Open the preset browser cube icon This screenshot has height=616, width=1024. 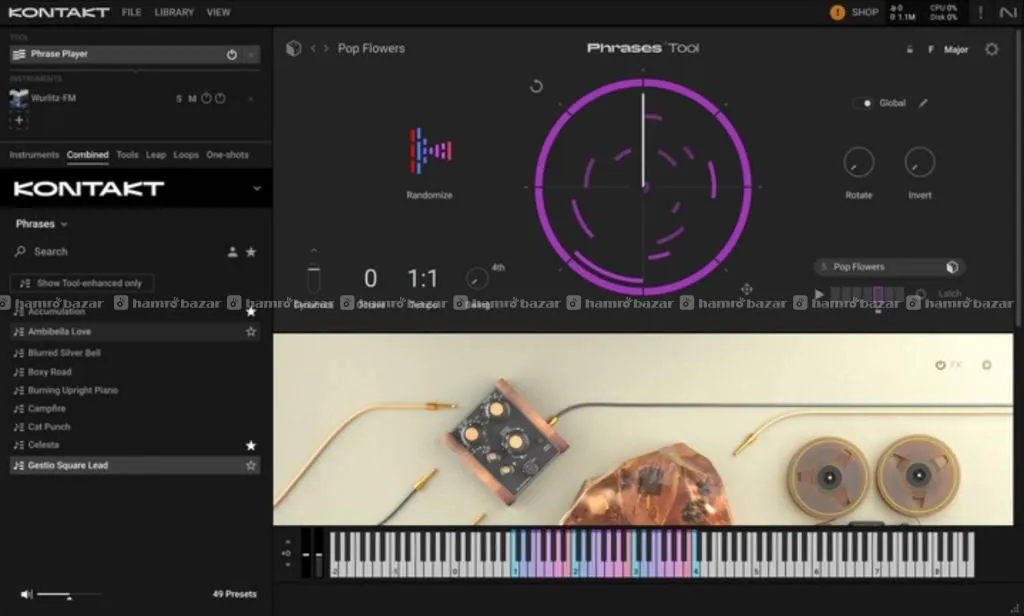[294, 48]
